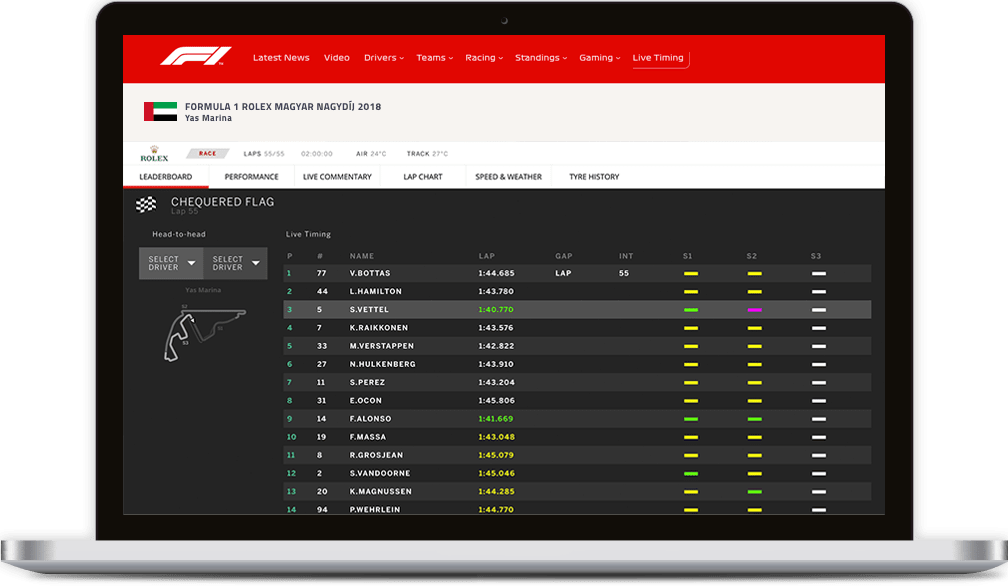This screenshot has width=1008, height=587.
Task: Expand the Drivers navigation menu
Action: (x=383, y=58)
